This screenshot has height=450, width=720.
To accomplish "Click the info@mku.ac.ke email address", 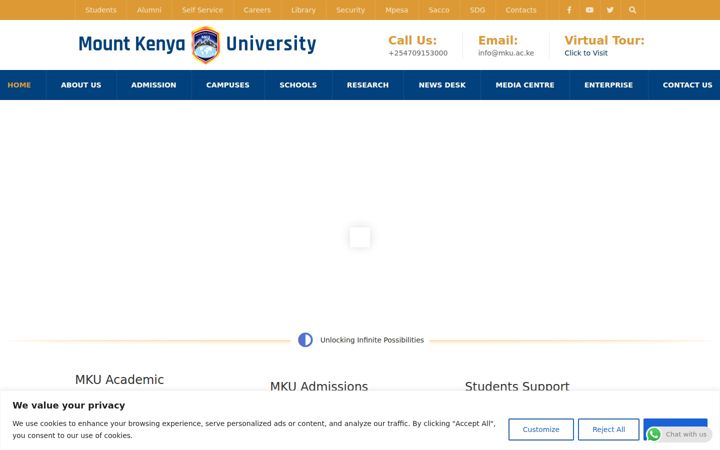I will click(x=506, y=53).
